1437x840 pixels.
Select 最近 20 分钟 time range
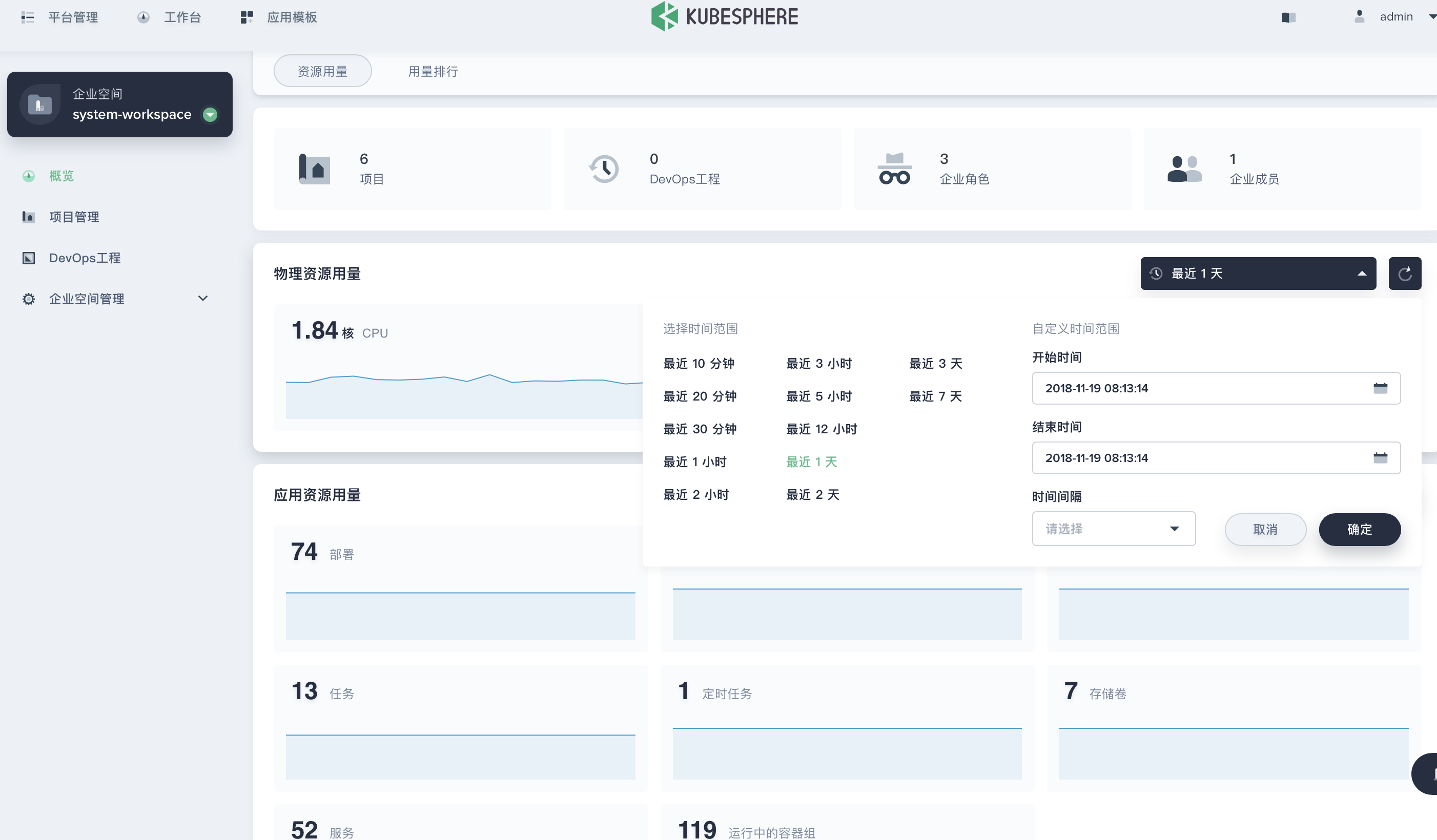click(700, 396)
